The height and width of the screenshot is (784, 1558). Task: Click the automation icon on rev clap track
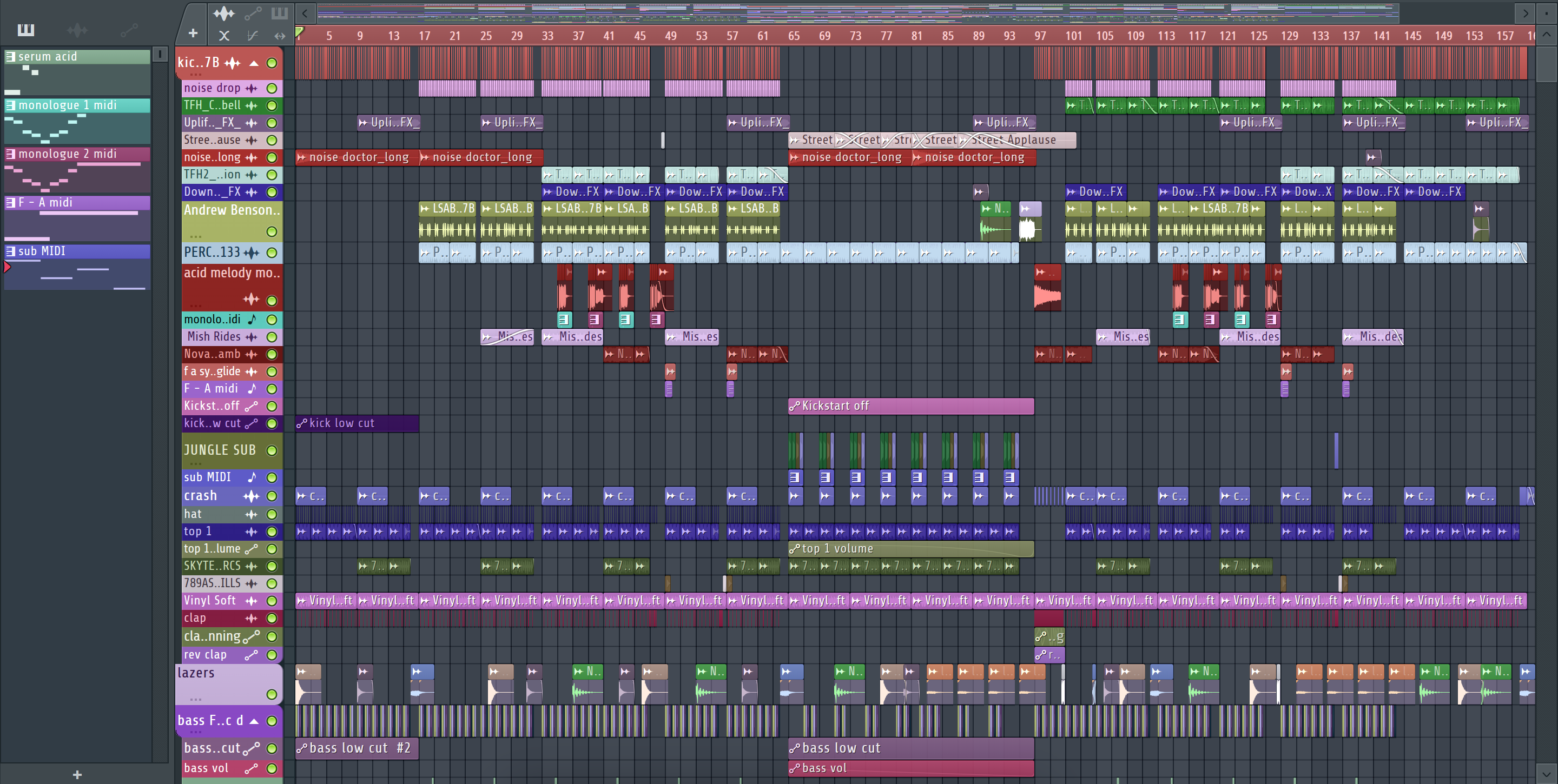click(x=252, y=655)
